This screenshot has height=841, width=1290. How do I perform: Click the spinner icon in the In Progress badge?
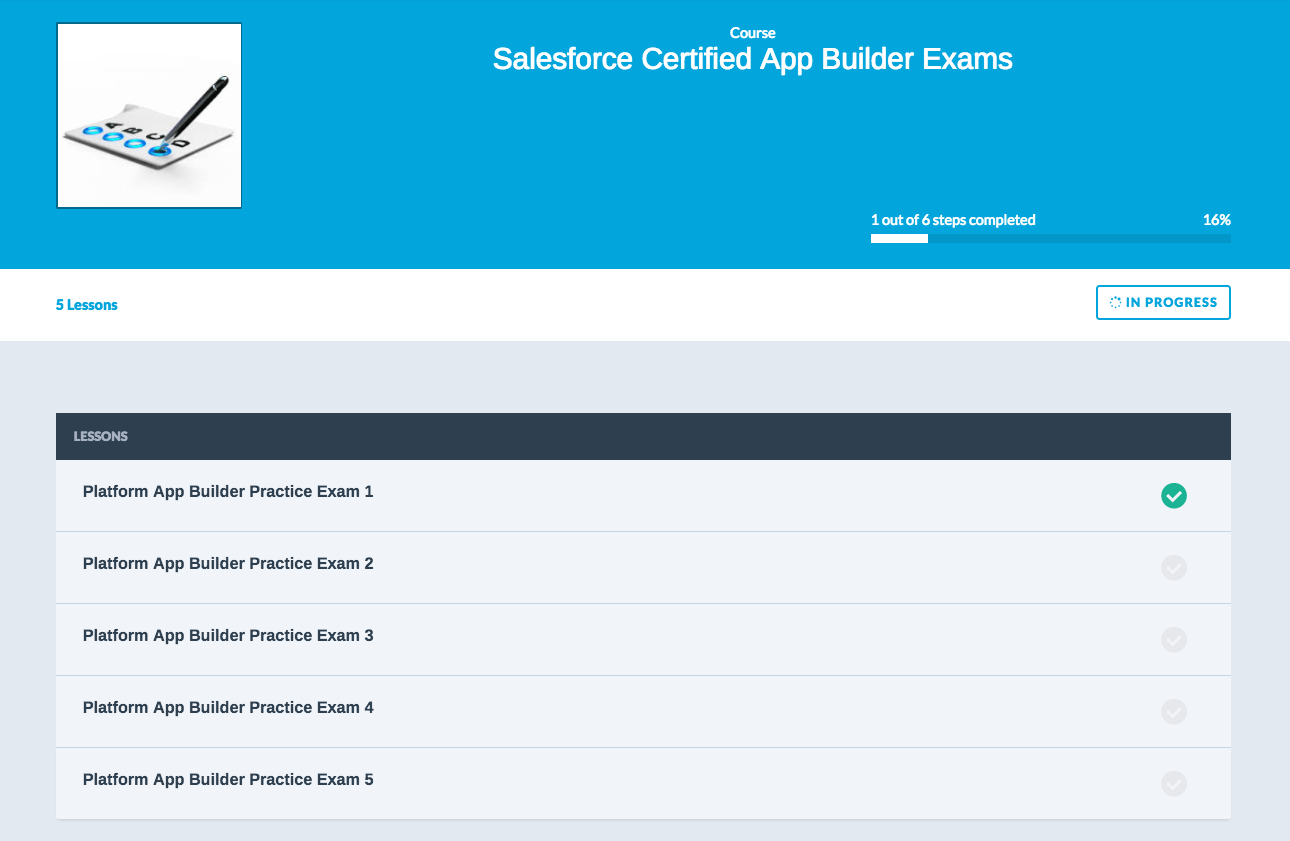pyautogui.click(x=1115, y=303)
